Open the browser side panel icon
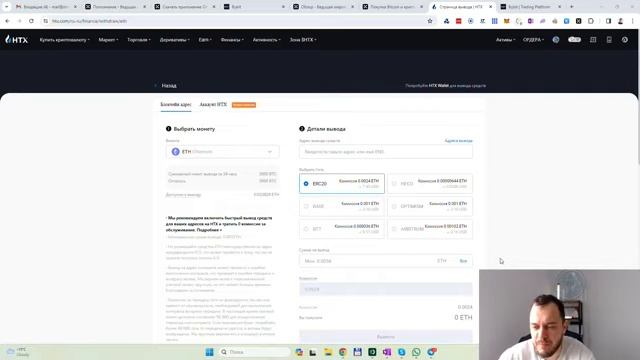This screenshot has width=640, height=360. pyautogui.click(x=608, y=21)
